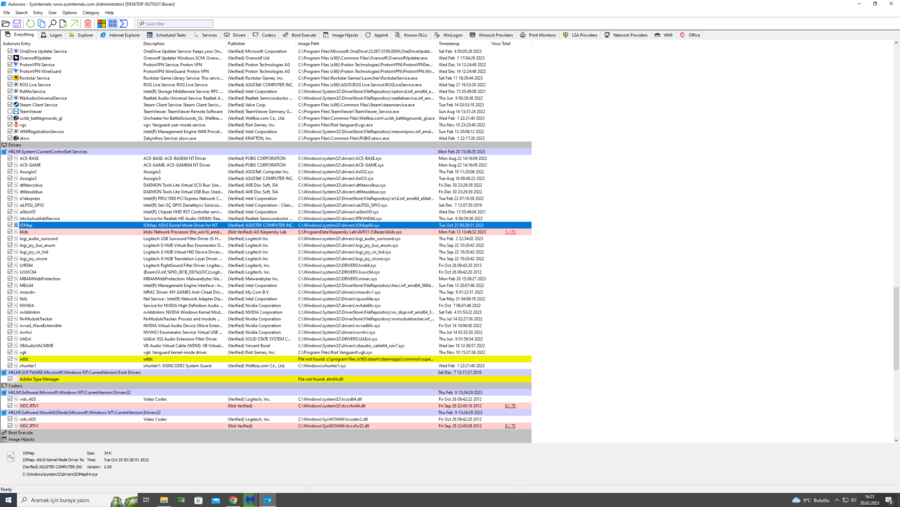
Task: Open the WMI tab
Action: (x=664, y=35)
